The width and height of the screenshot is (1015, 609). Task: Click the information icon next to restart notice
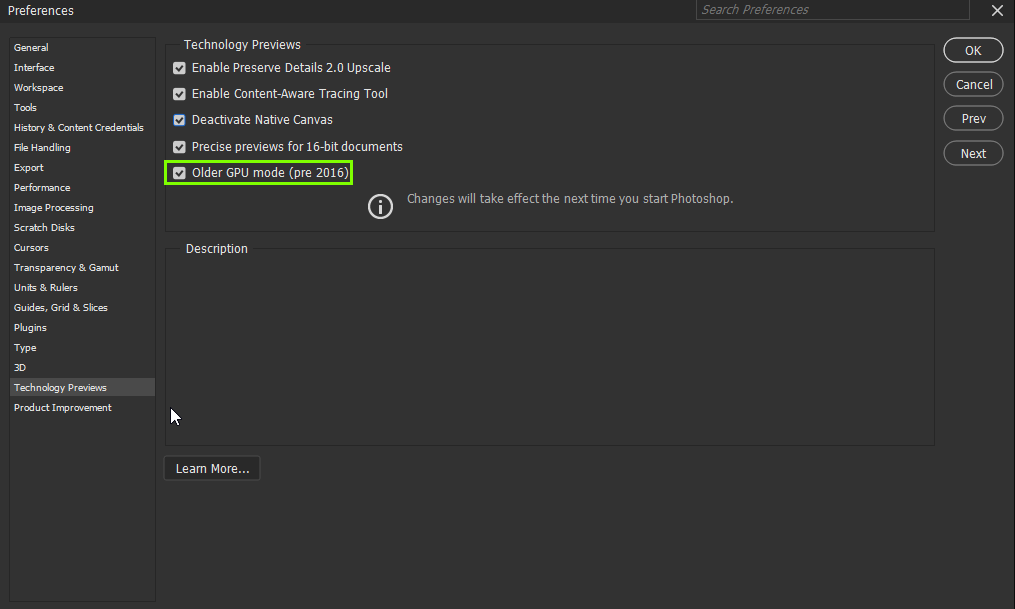(x=380, y=206)
